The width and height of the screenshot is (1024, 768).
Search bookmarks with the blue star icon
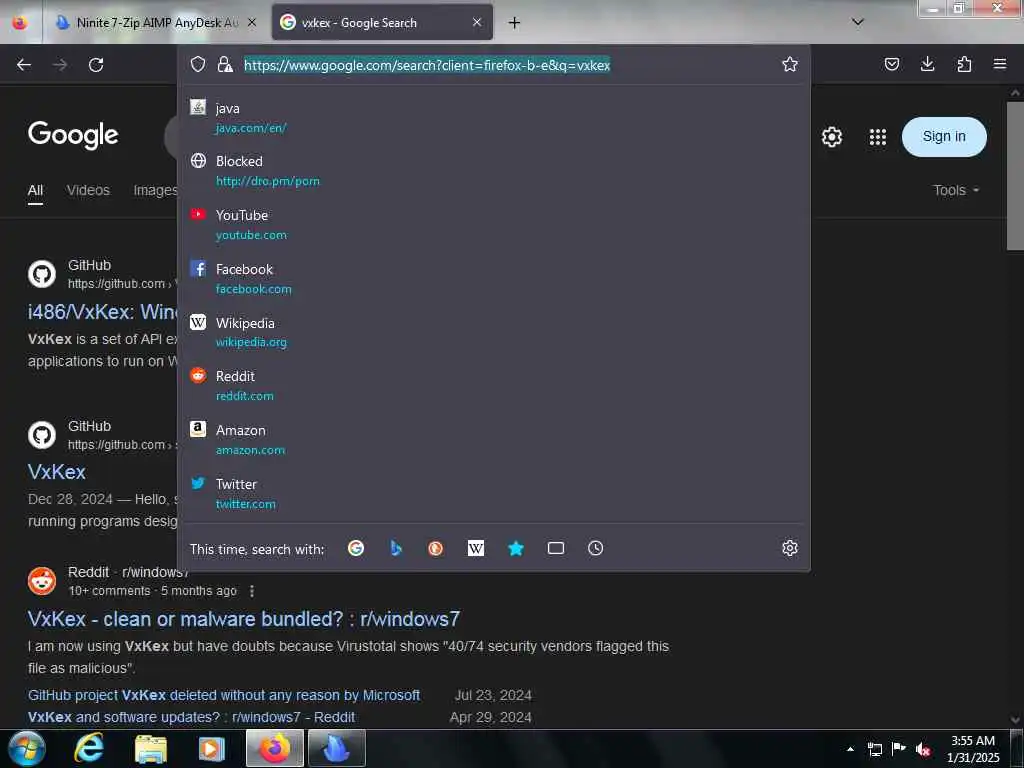tap(516, 548)
